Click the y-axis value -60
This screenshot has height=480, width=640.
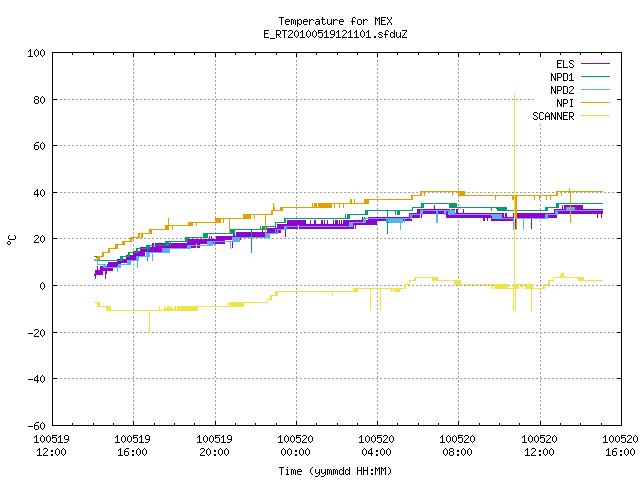[36, 426]
